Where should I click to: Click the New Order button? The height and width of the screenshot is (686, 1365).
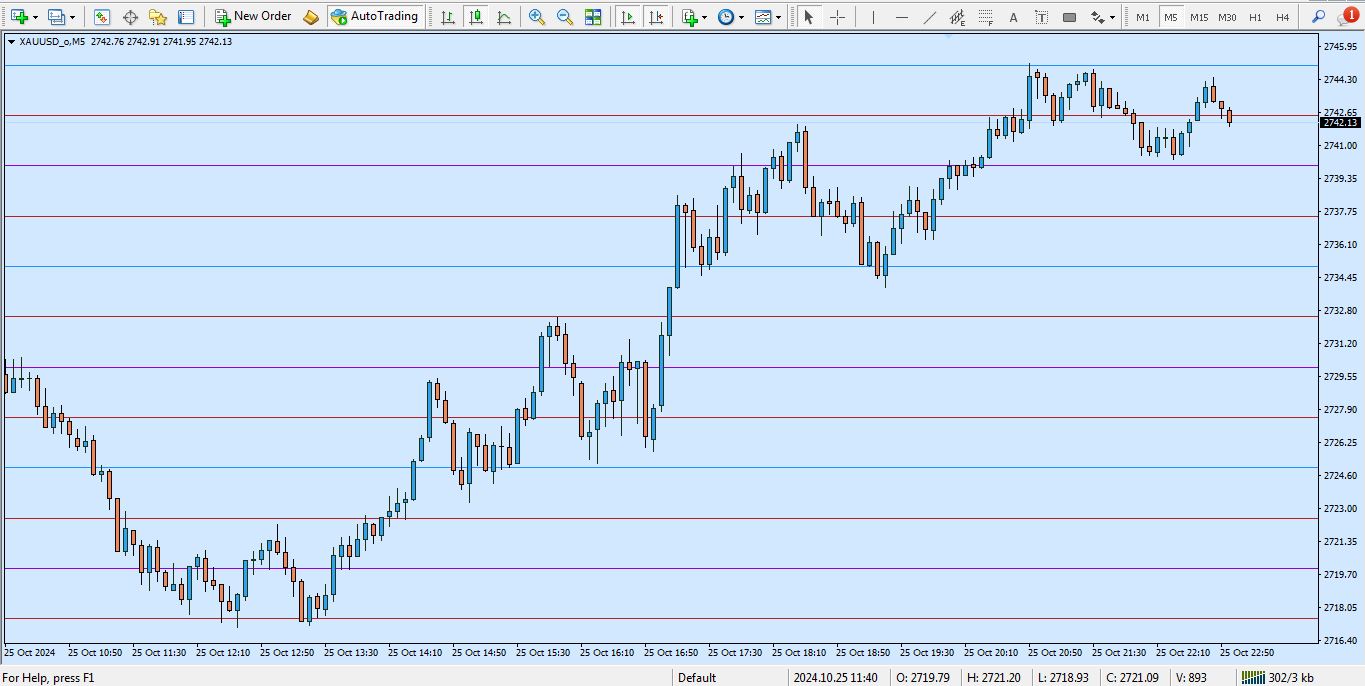(254, 17)
